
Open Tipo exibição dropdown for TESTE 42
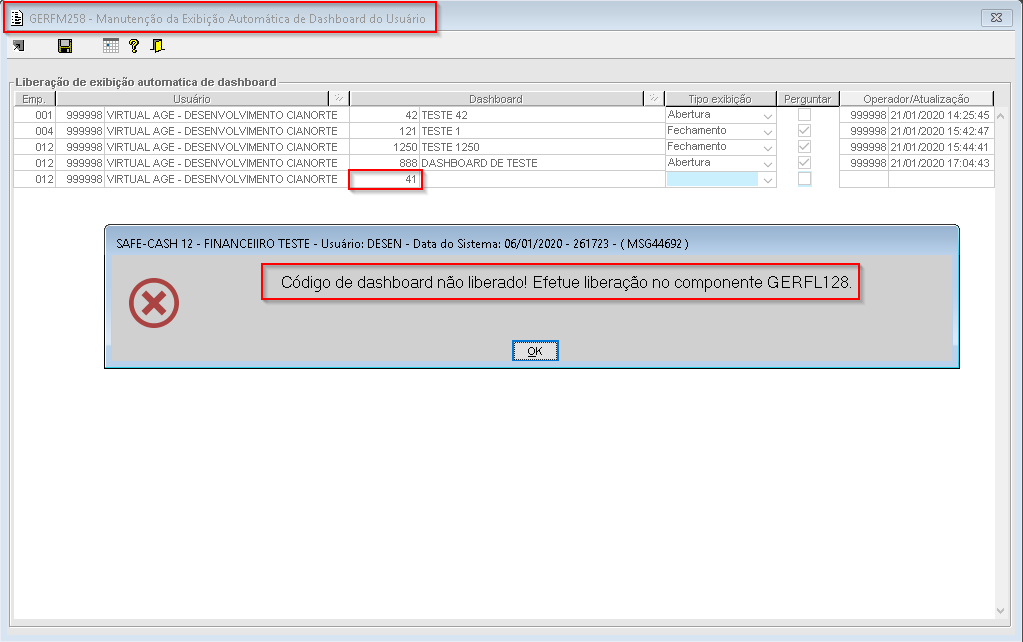[768, 115]
